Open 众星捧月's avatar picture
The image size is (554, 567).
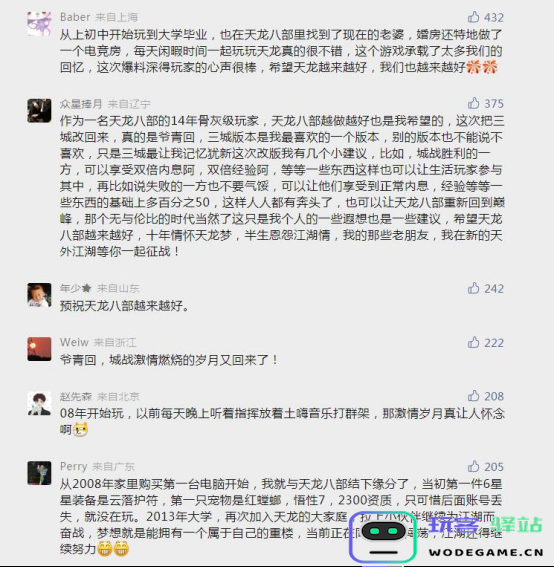click(x=39, y=110)
